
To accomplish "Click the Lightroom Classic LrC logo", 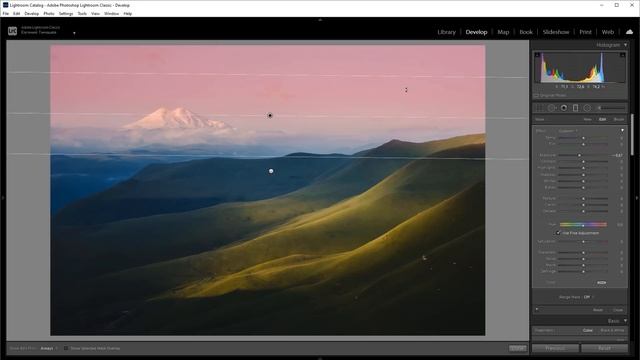I will pos(13,31).
